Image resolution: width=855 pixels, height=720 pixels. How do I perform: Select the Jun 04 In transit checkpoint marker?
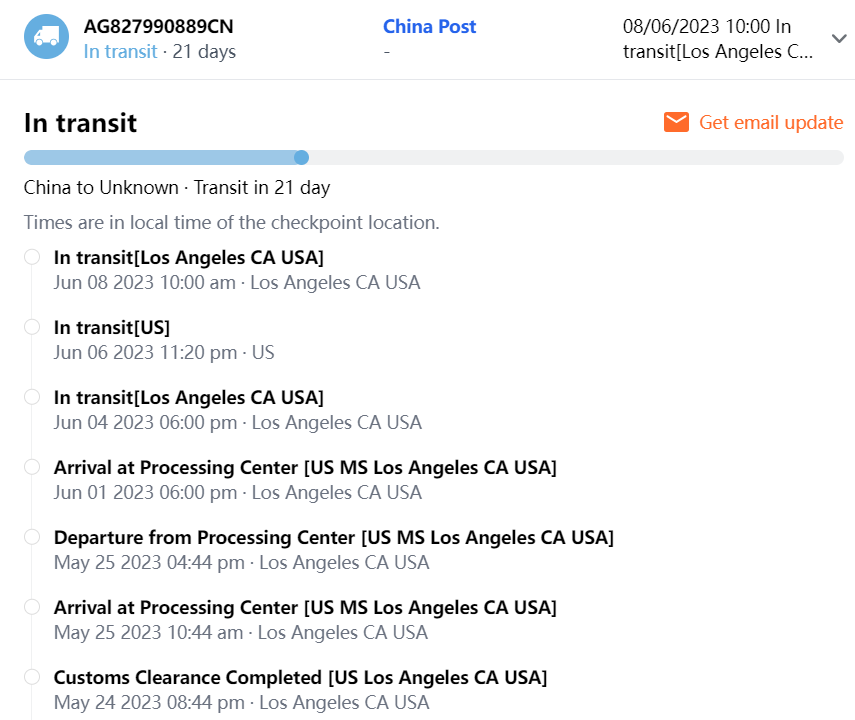pyautogui.click(x=32, y=397)
